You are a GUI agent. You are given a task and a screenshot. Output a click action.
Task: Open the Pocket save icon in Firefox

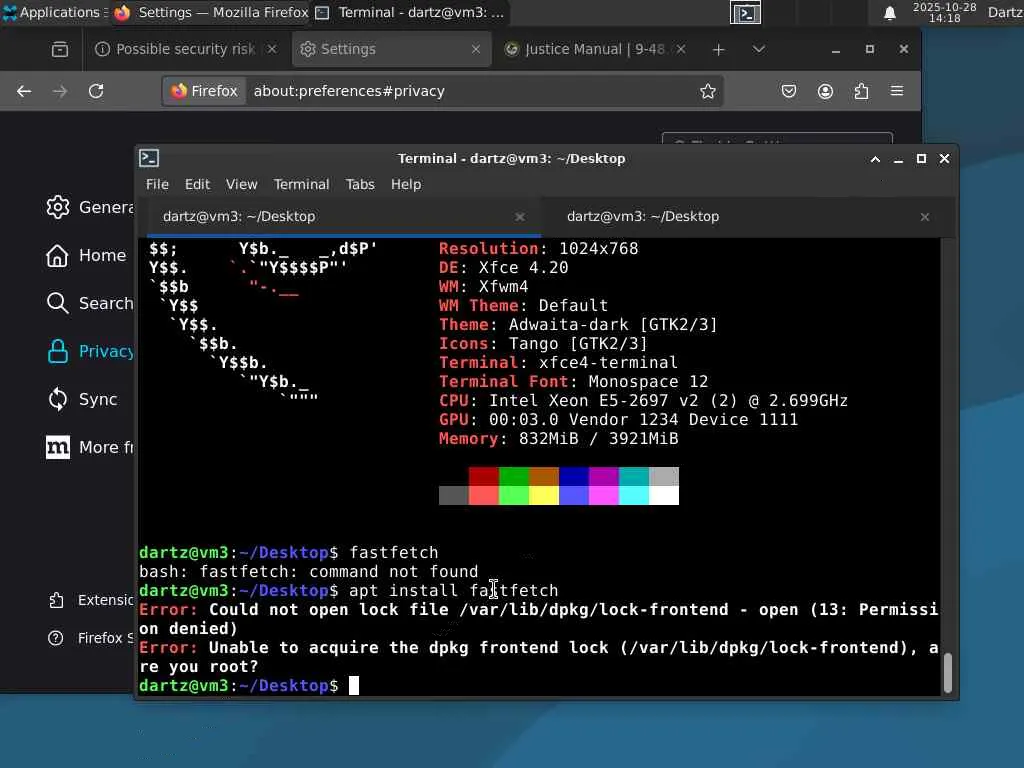(789, 91)
